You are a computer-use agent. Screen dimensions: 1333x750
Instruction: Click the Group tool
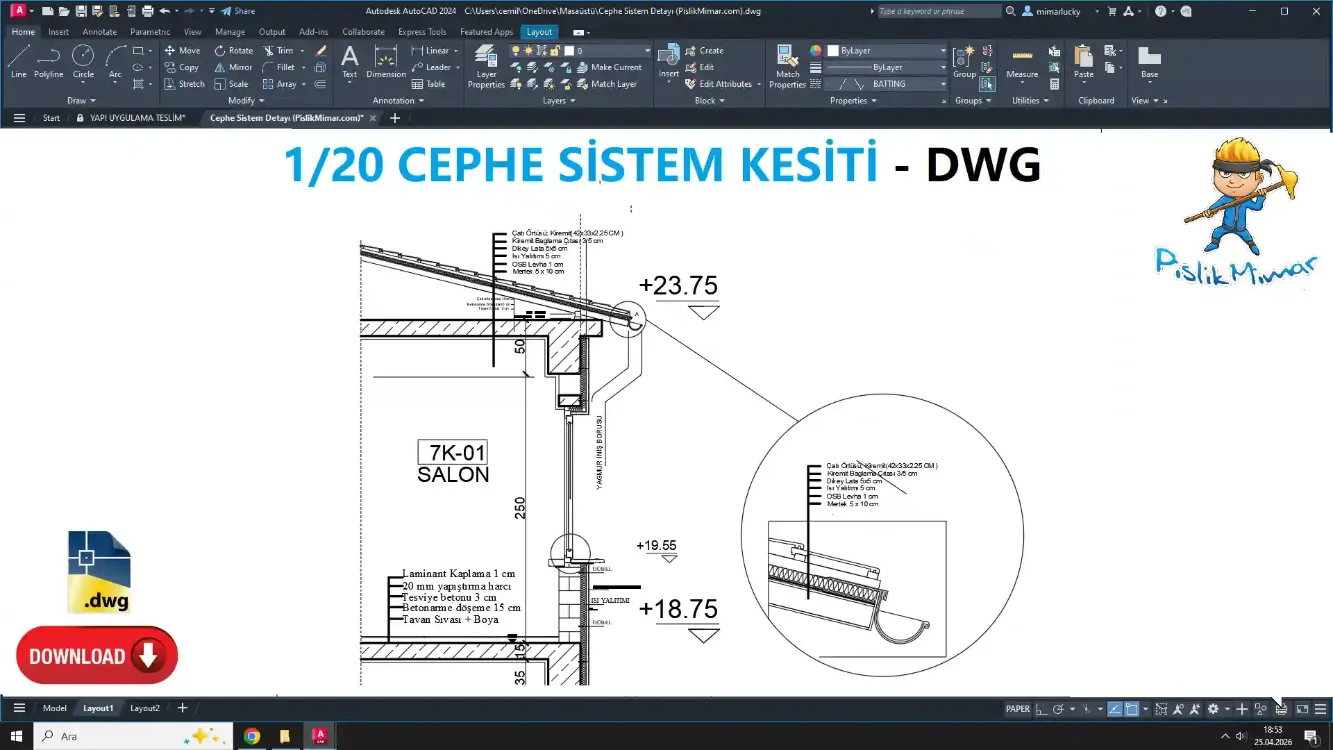coord(964,62)
